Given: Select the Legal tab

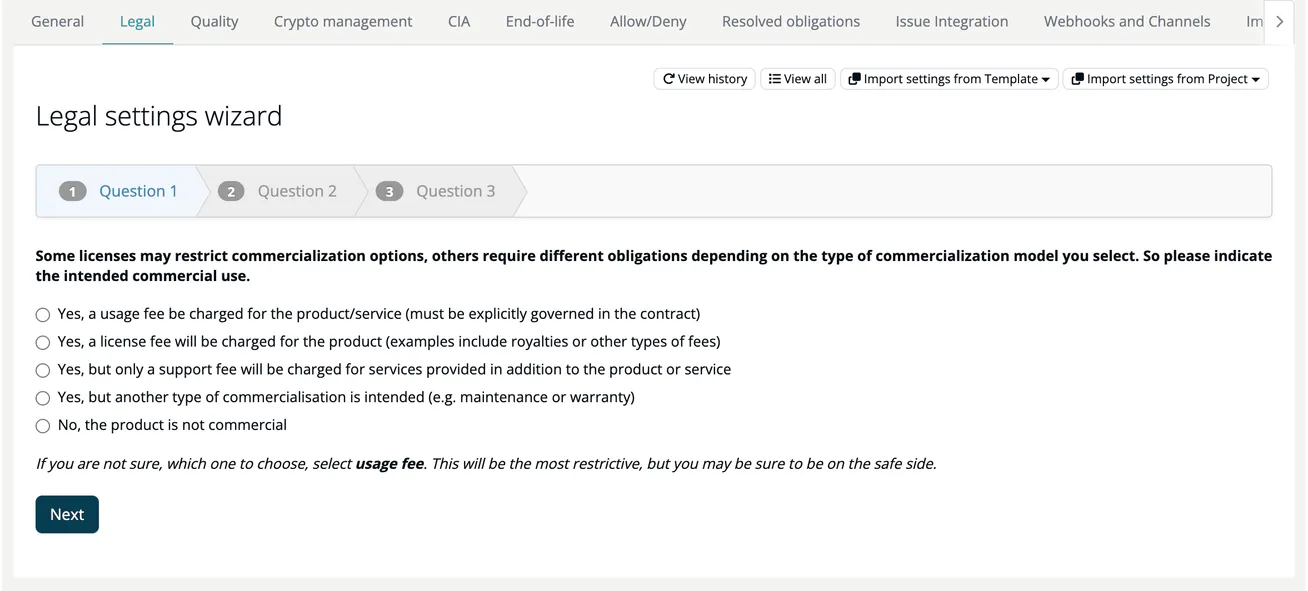Looking at the screenshot, I should point(137,21).
